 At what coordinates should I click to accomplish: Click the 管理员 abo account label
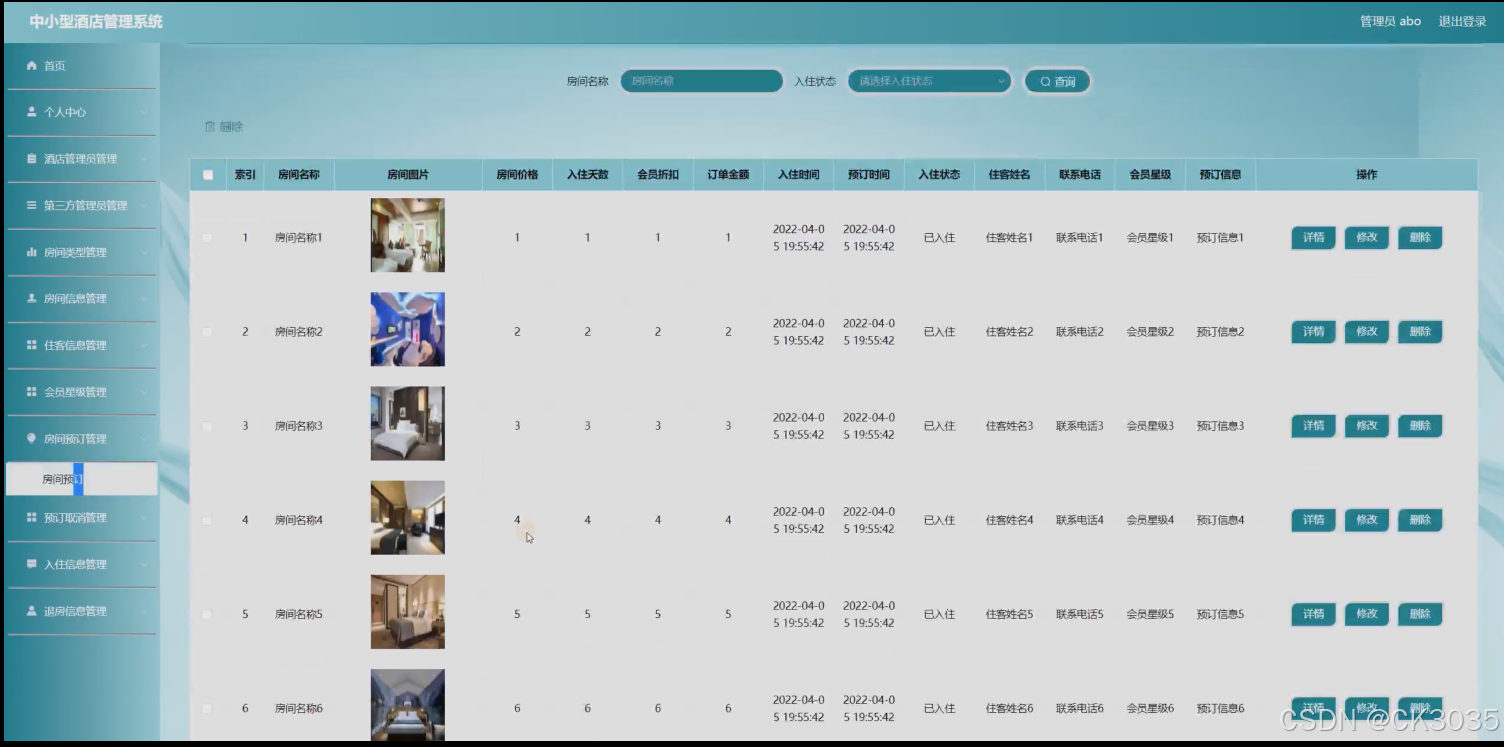1390,21
